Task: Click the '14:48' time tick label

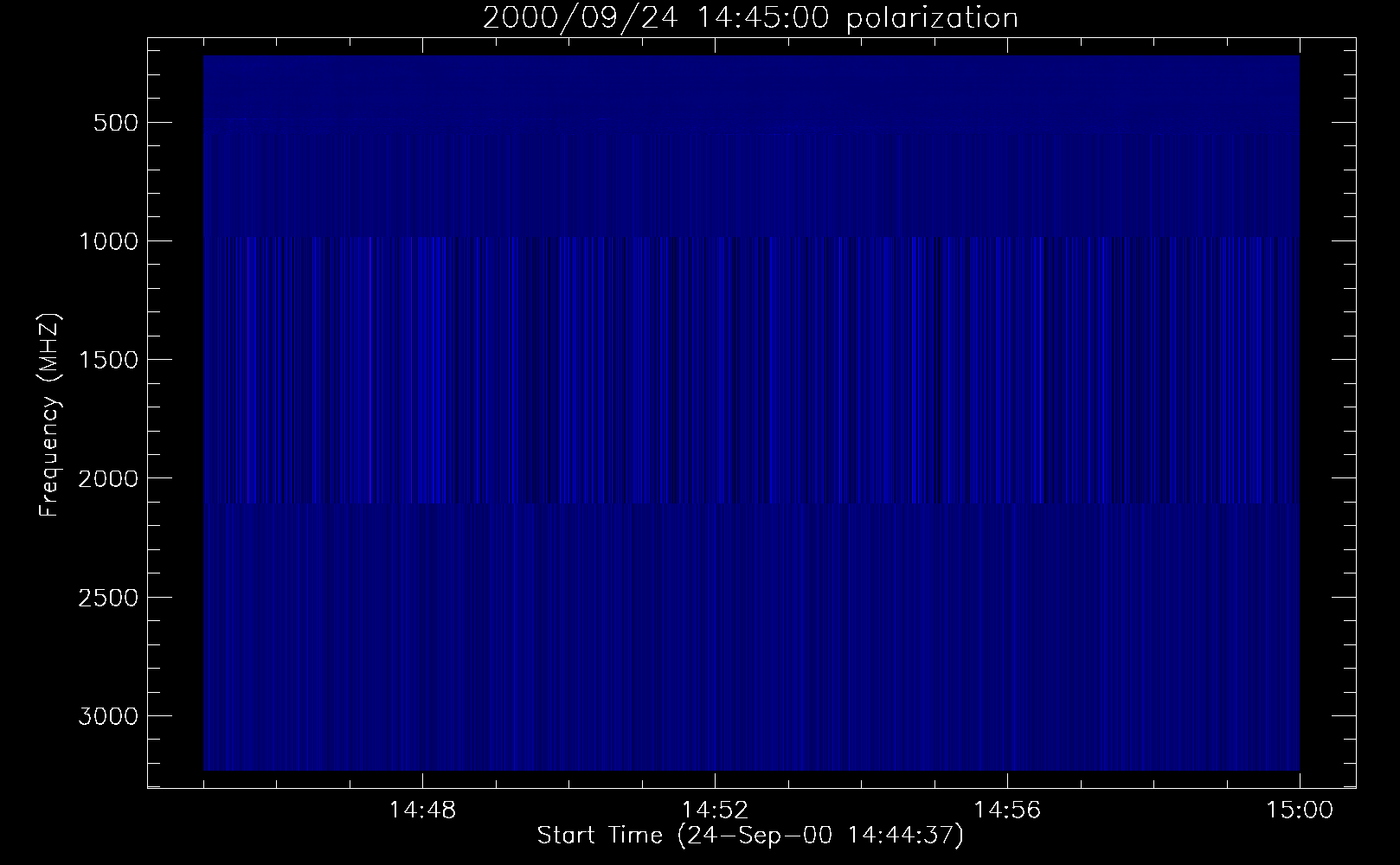Action: pyautogui.click(x=422, y=811)
